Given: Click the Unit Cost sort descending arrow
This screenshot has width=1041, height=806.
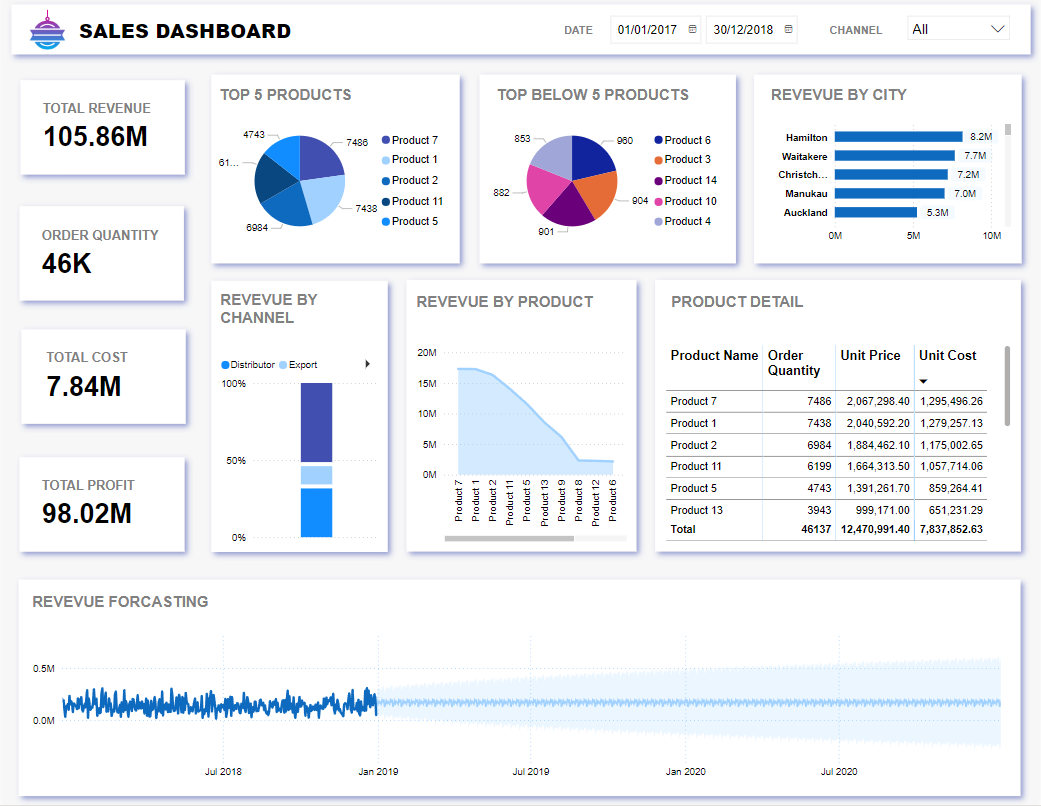Looking at the screenshot, I should tap(923, 381).
